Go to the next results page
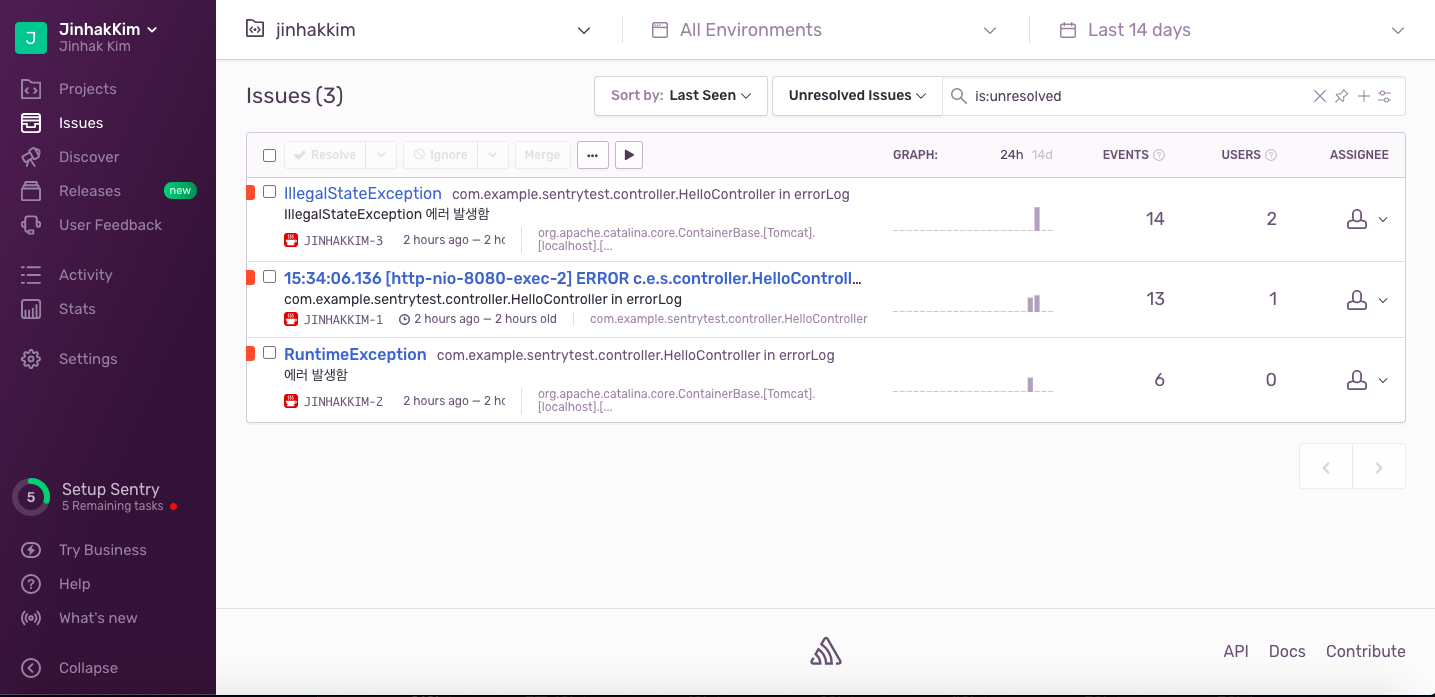This screenshot has width=1435, height=697. click(1379, 467)
